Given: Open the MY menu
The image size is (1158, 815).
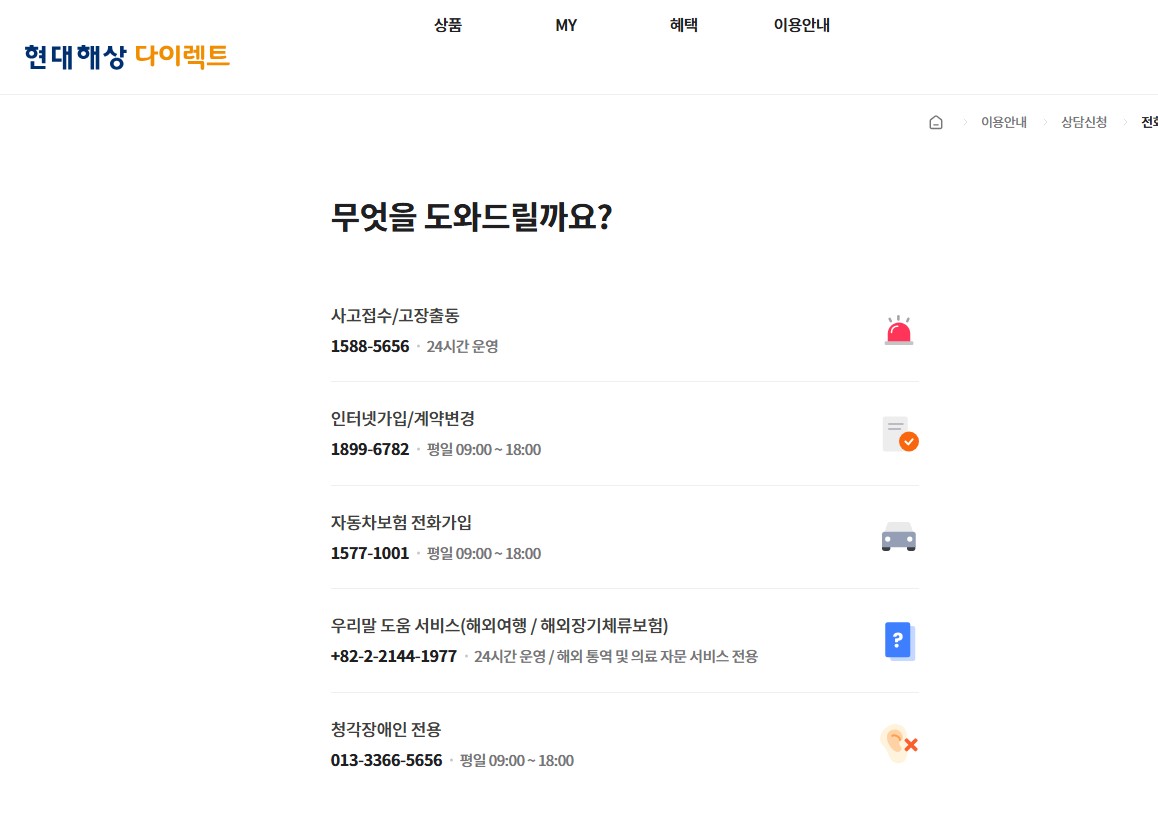Looking at the screenshot, I should click(566, 24).
